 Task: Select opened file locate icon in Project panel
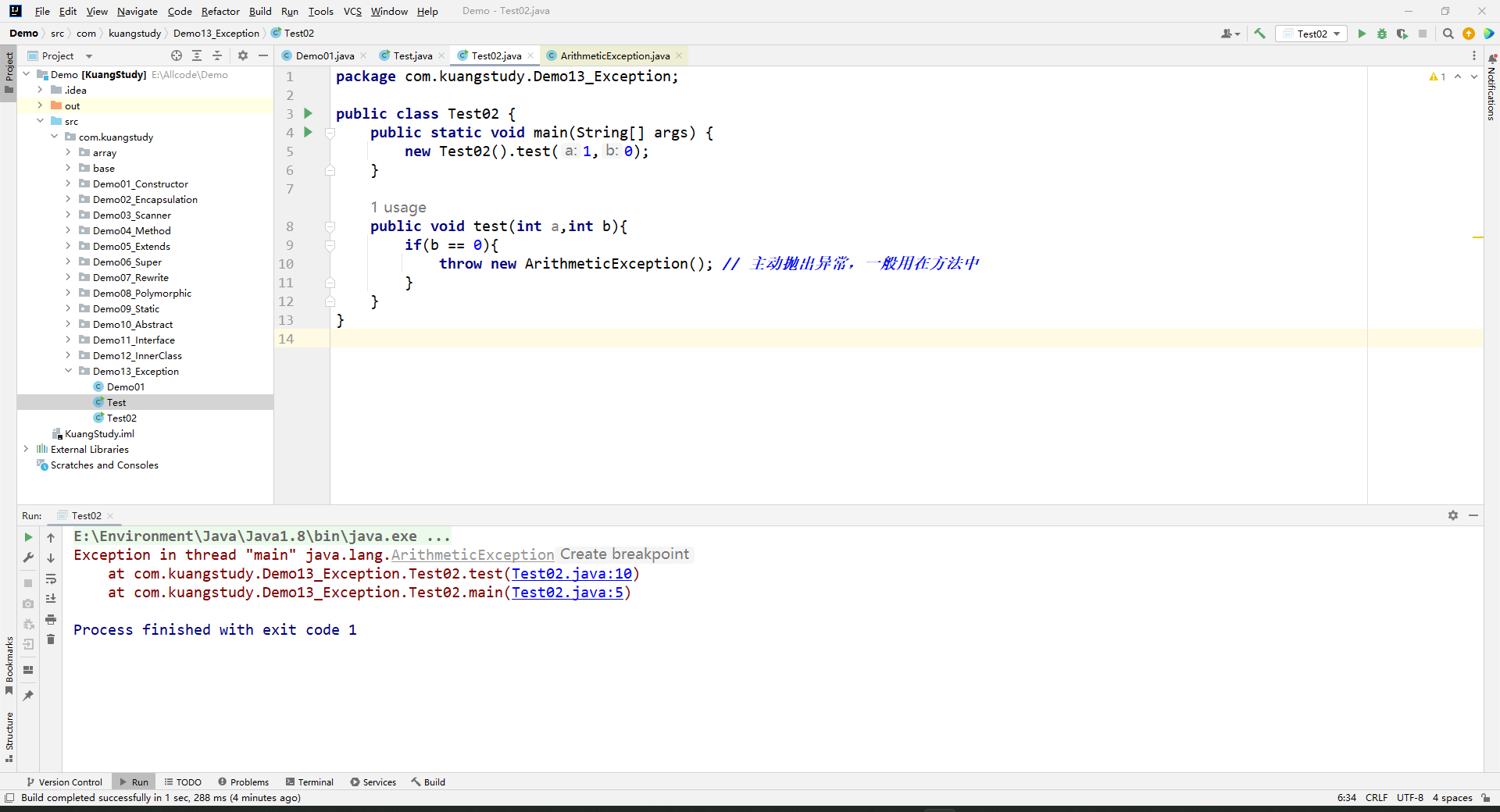(177, 55)
